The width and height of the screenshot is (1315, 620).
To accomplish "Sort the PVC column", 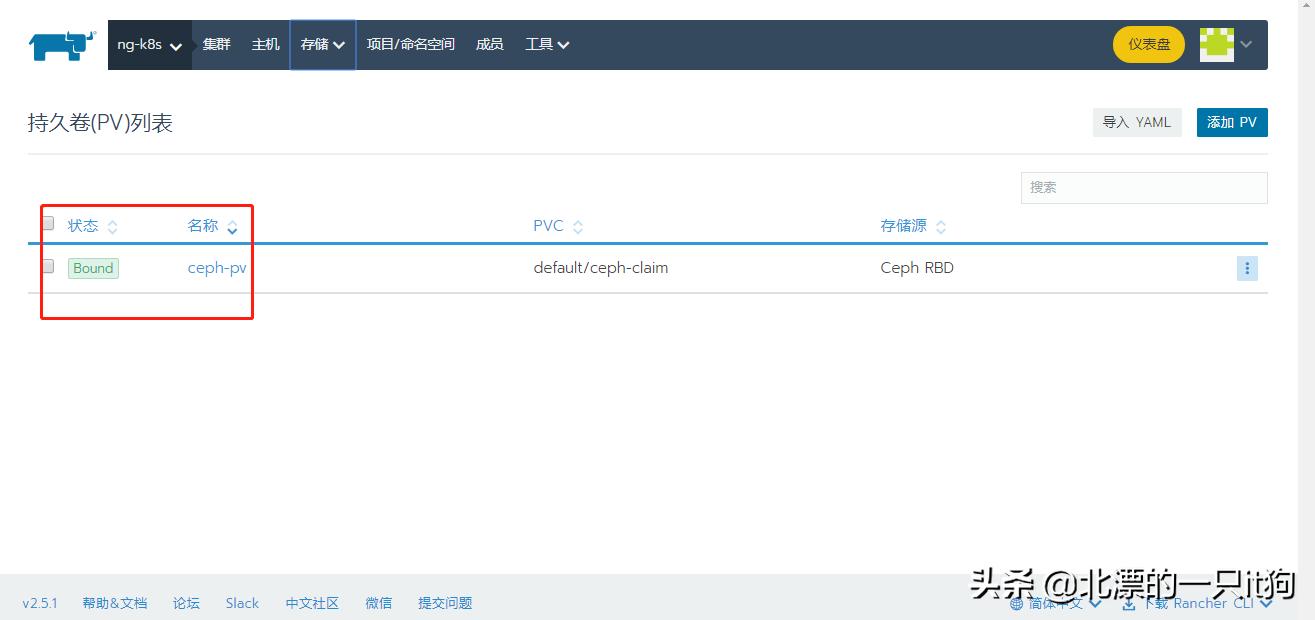I will click(577, 226).
